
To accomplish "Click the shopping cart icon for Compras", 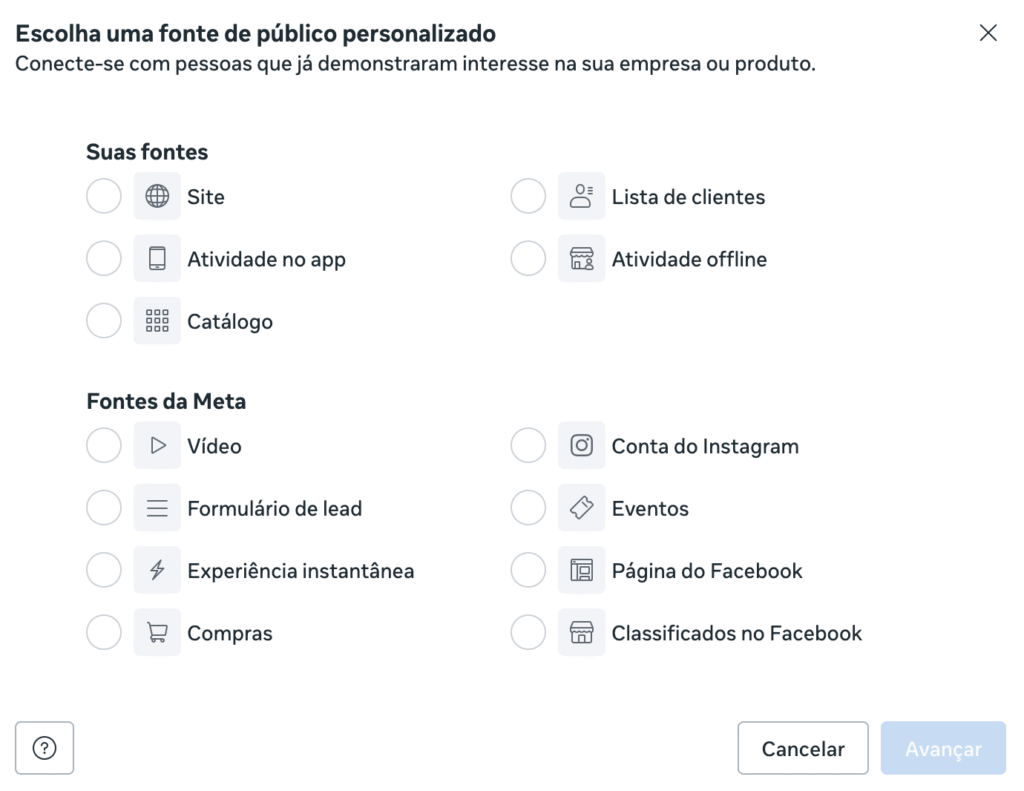I will pos(157,633).
